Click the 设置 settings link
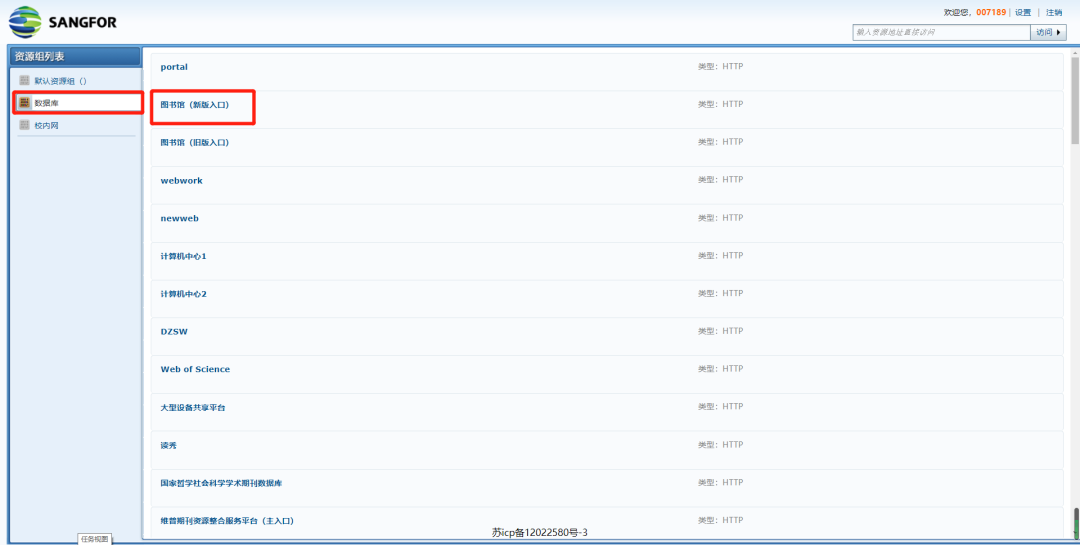This screenshot has height=545, width=1080. pyautogui.click(x=1023, y=12)
